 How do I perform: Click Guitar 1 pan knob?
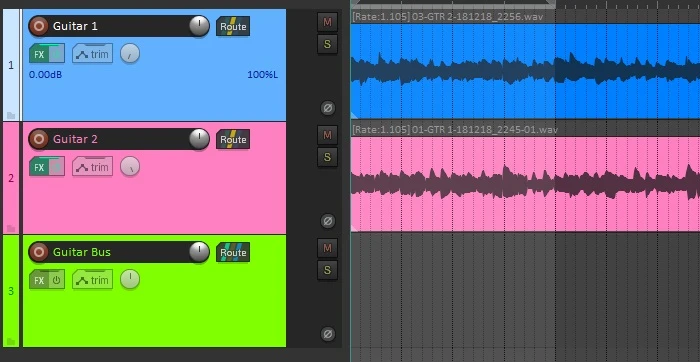click(130, 54)
